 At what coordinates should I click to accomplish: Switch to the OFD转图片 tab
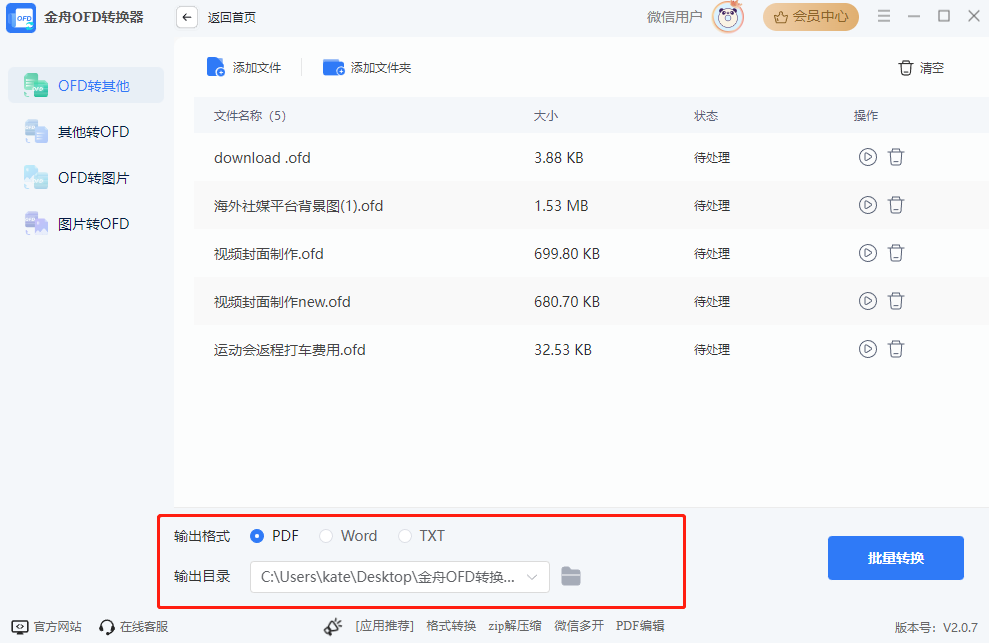click(x=86, y=178)
